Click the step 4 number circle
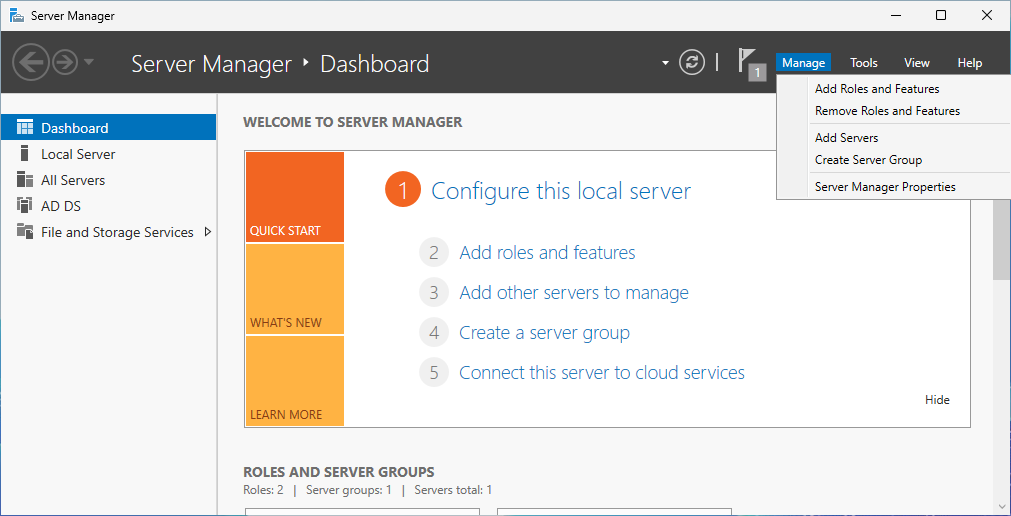1011x516 pixels. tap(434, 333)
